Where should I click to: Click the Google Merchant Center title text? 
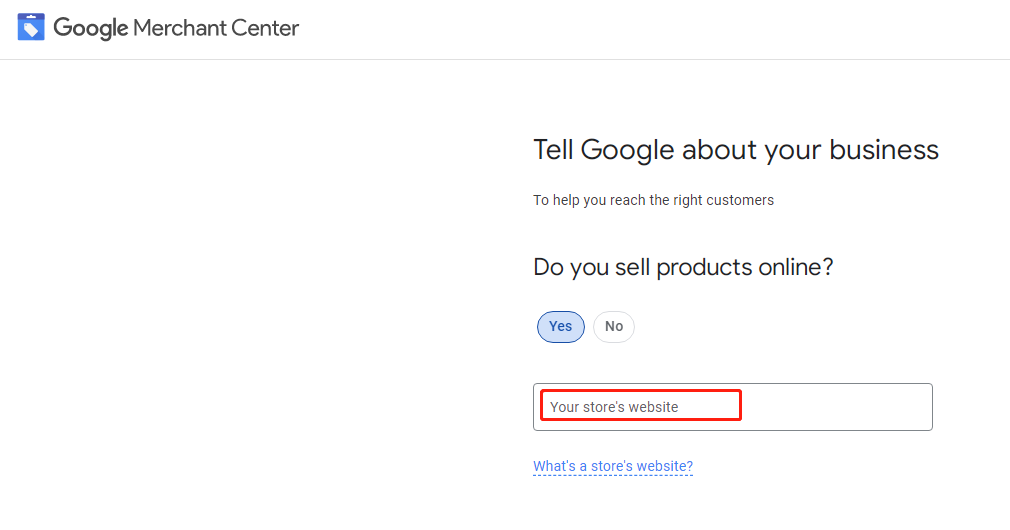tap(176, 28)
